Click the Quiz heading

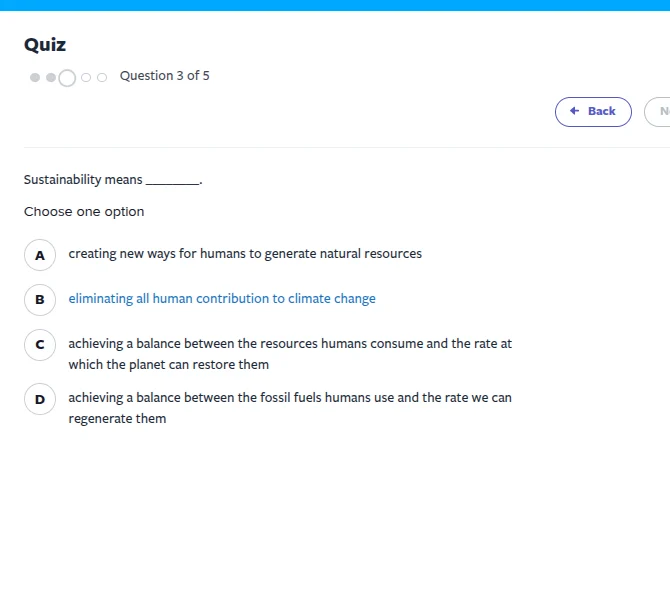45,45
